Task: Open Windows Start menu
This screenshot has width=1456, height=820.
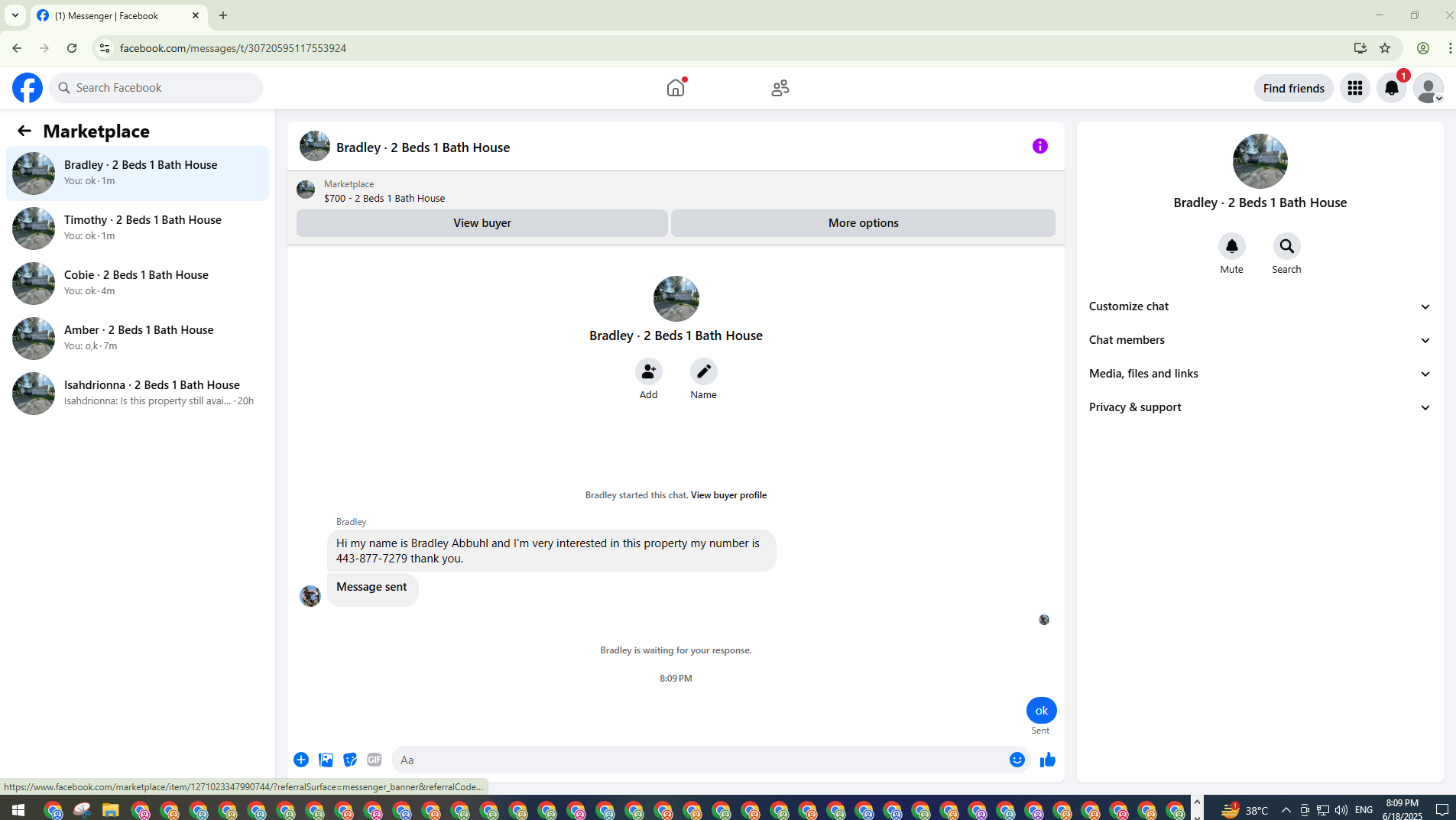Action: (x=18, y=810)
